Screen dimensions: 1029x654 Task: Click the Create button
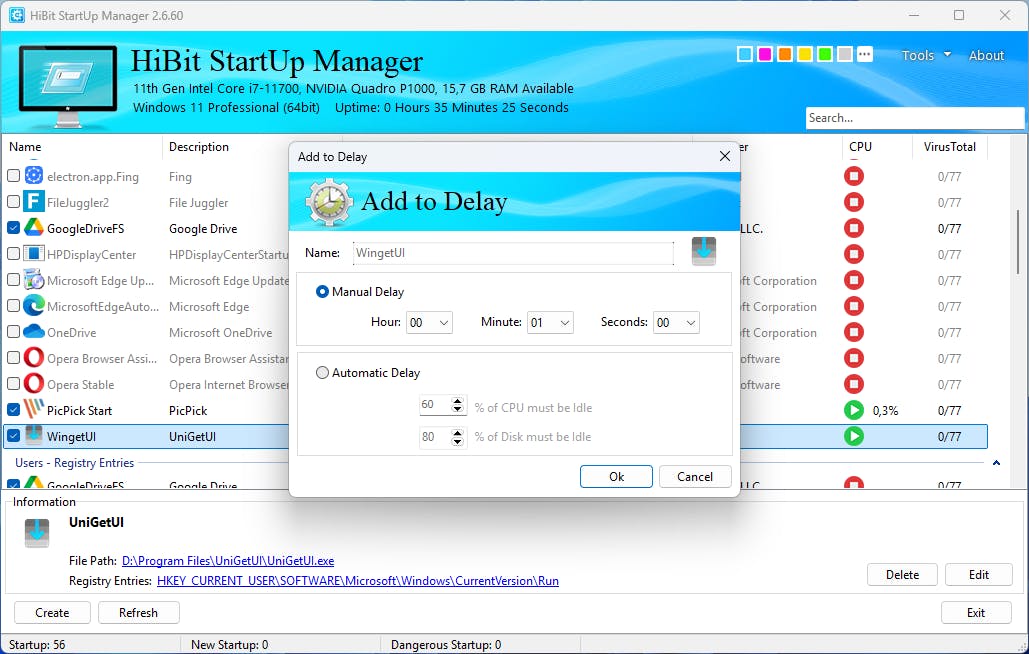coord(52,613)
